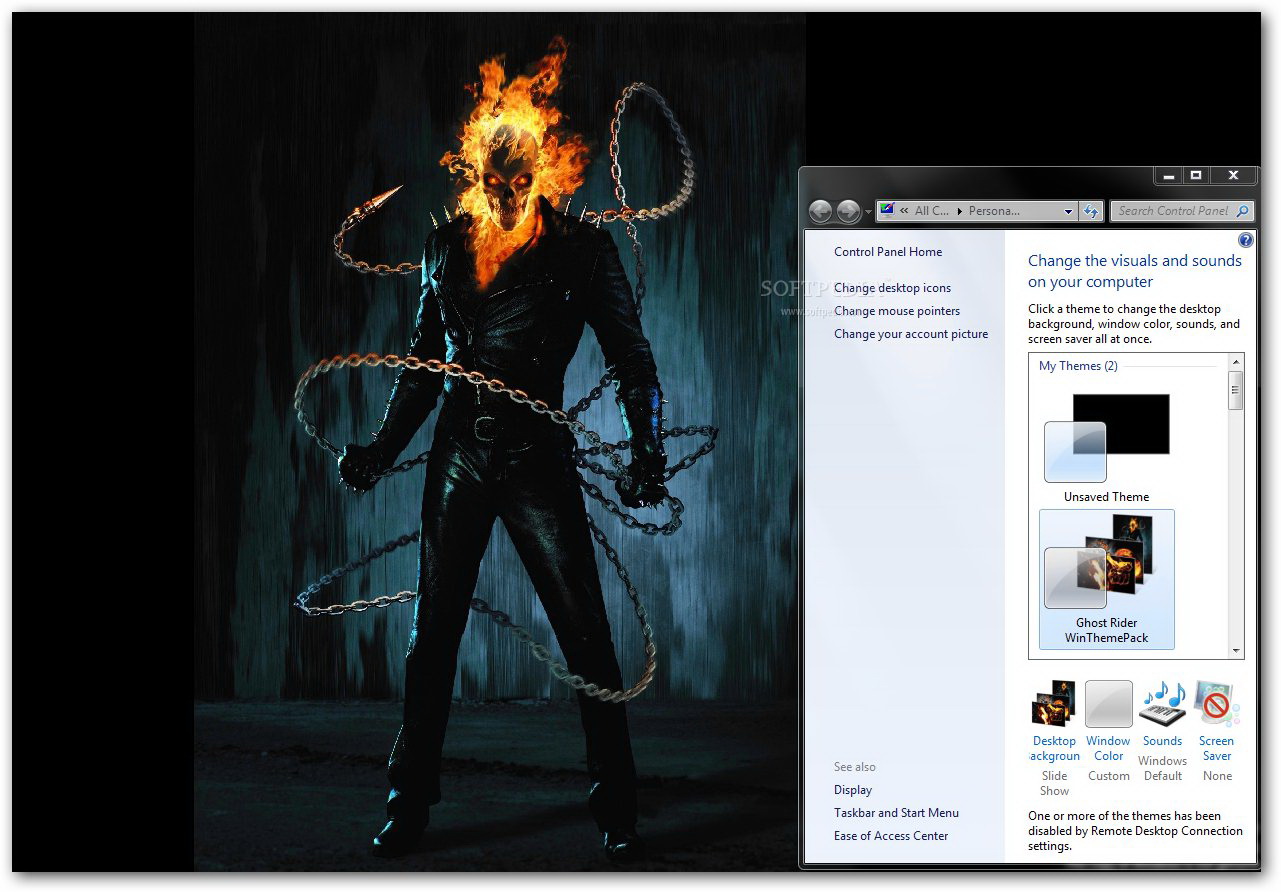Open 'Change mouse pointers' link
Viewport: 1281px width, 892px height.
(897, 311)
